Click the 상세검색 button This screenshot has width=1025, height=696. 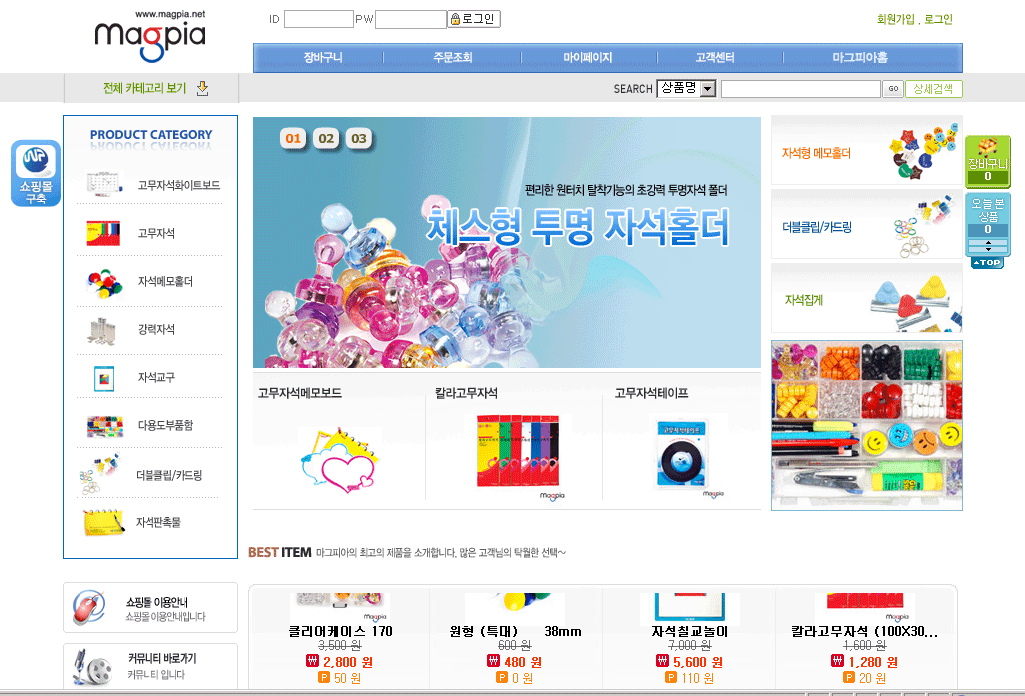click(933, 89)
